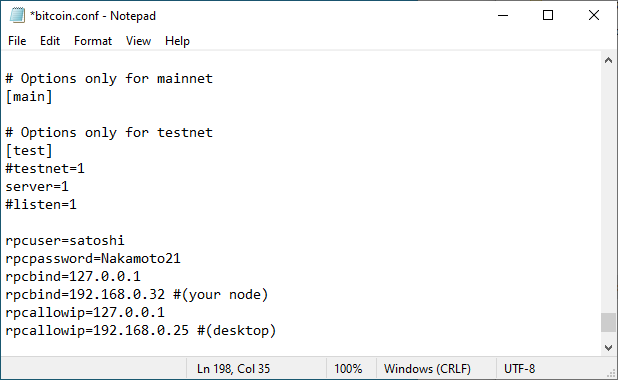Click the vertical scrollbar thumb

pyautogui.click(x=609, y=322)
